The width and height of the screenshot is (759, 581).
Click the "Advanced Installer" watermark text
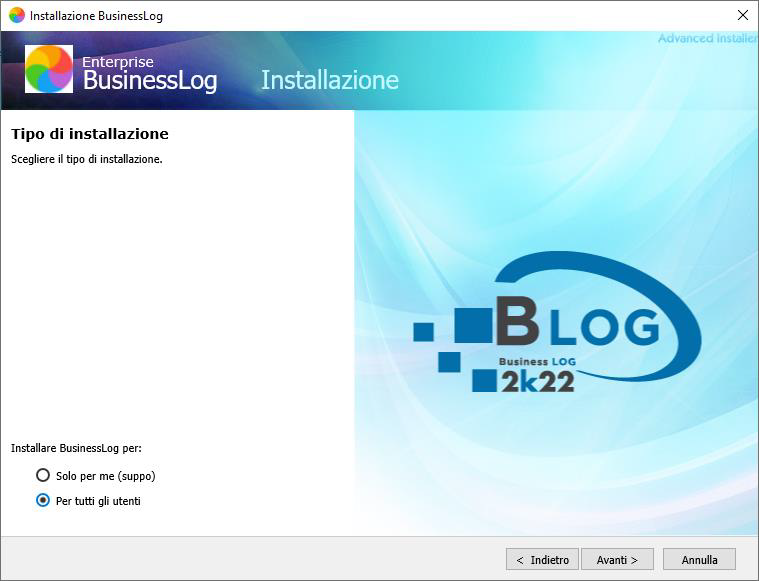coord(708,38)
